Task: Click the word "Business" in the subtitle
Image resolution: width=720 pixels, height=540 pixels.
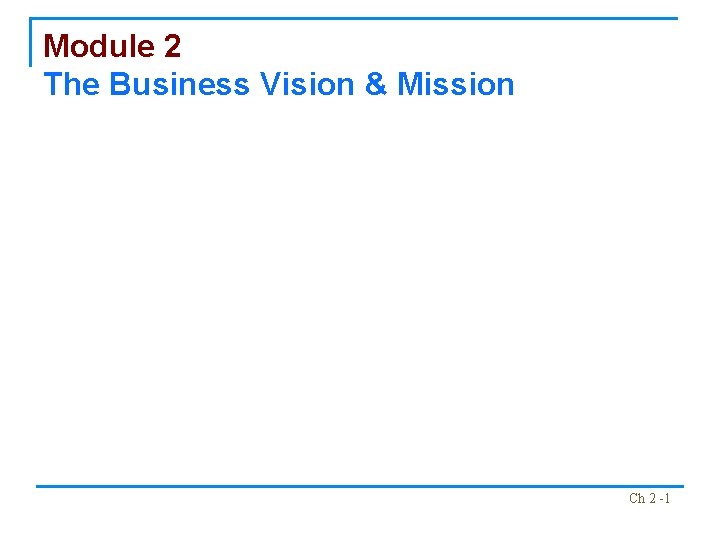Action: tap(180, 84)
